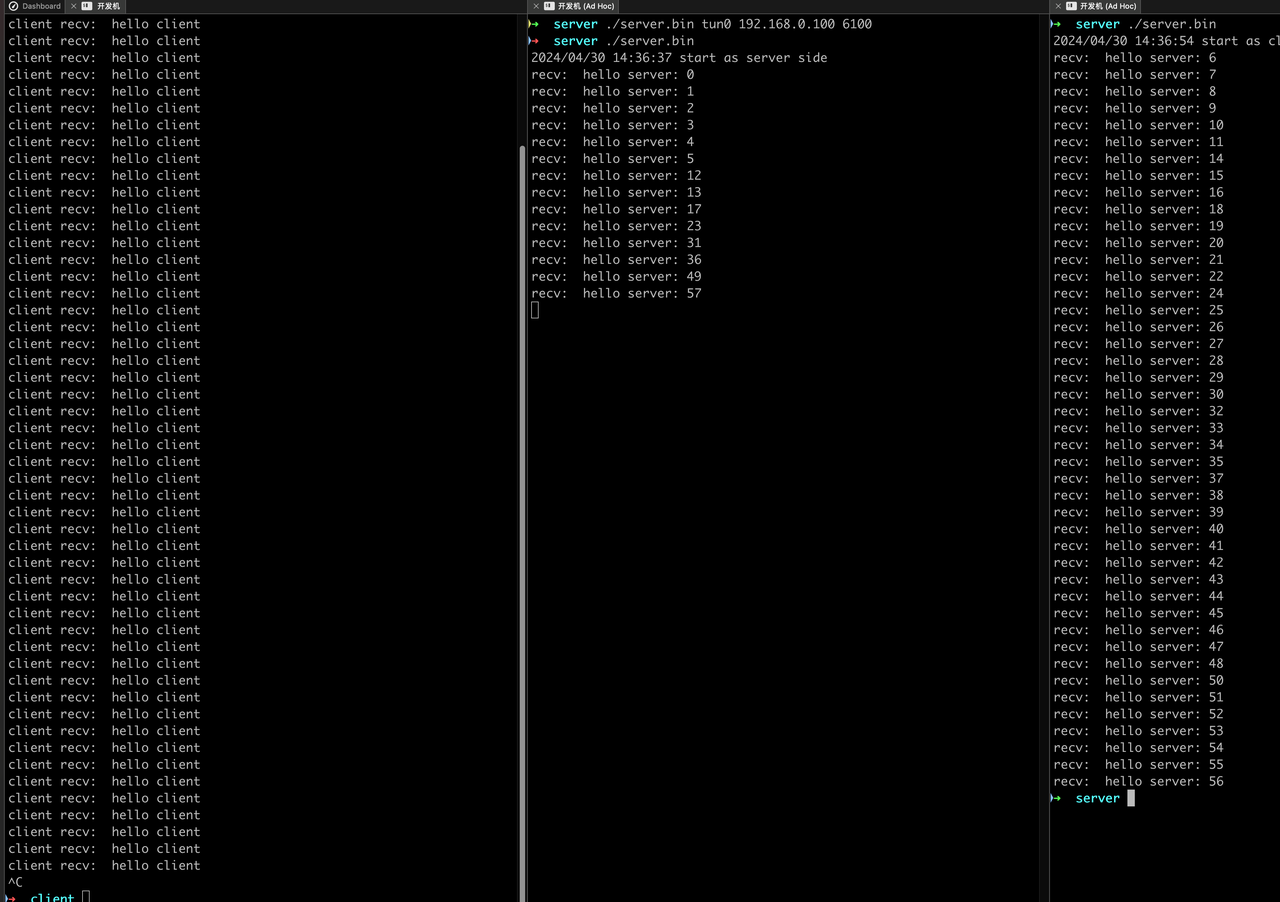Click the 'hello server: 56' line
1280x902 pixels.
tap(1138, 781)
